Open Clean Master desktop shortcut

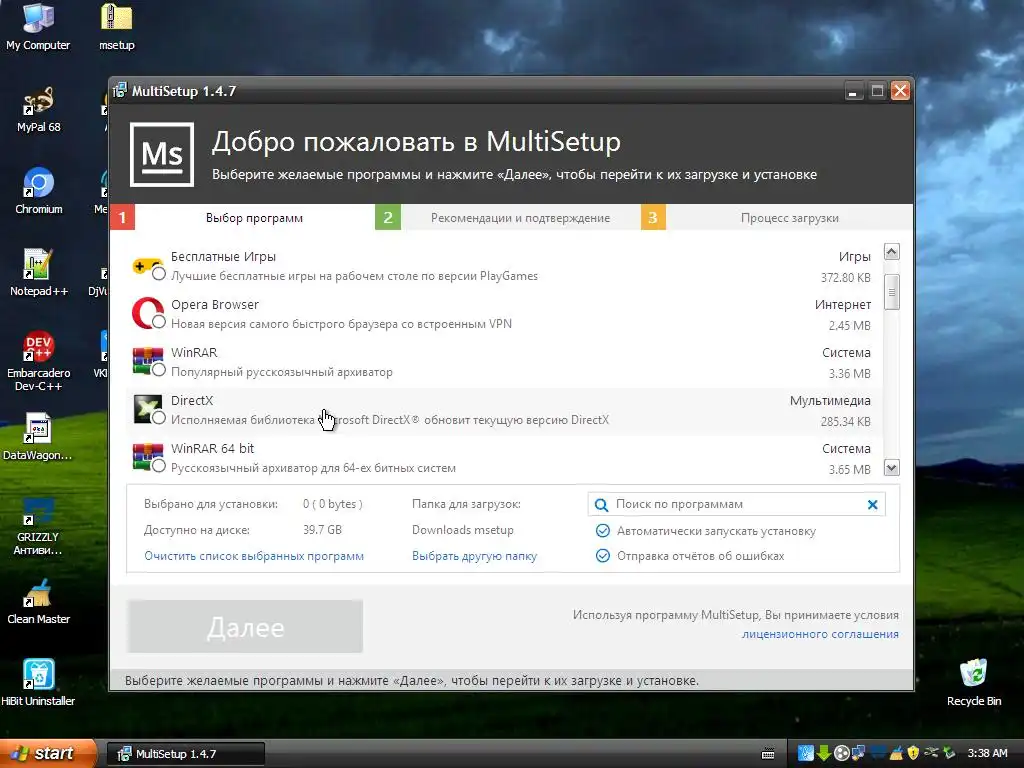click(x=39, y=601)
